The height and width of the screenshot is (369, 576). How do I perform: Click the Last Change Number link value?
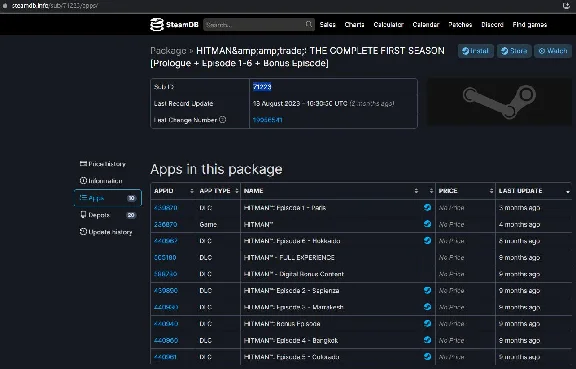[267, 120]
